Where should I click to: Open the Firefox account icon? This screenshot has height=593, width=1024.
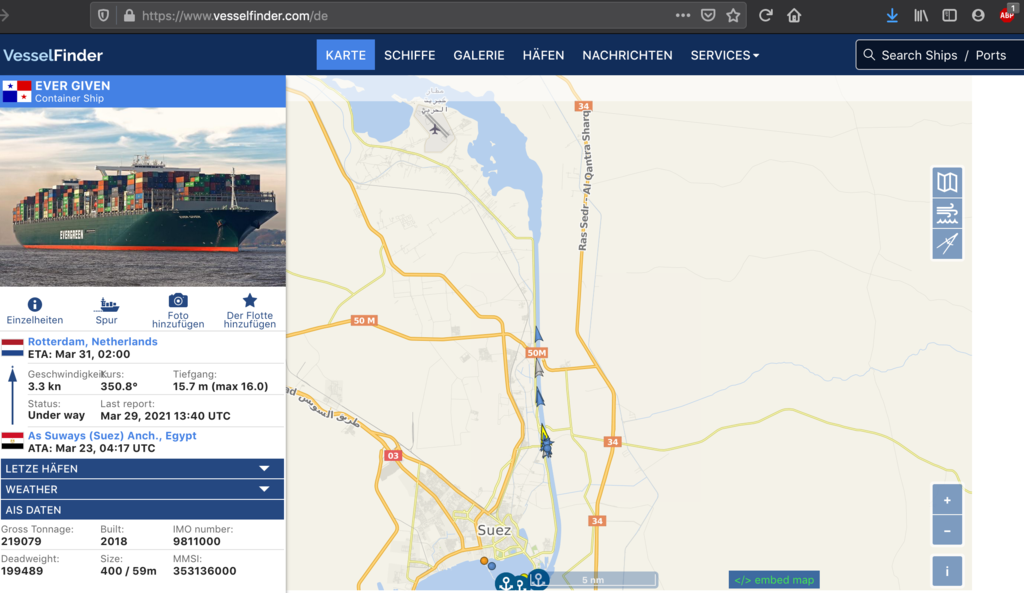[978, 16]
